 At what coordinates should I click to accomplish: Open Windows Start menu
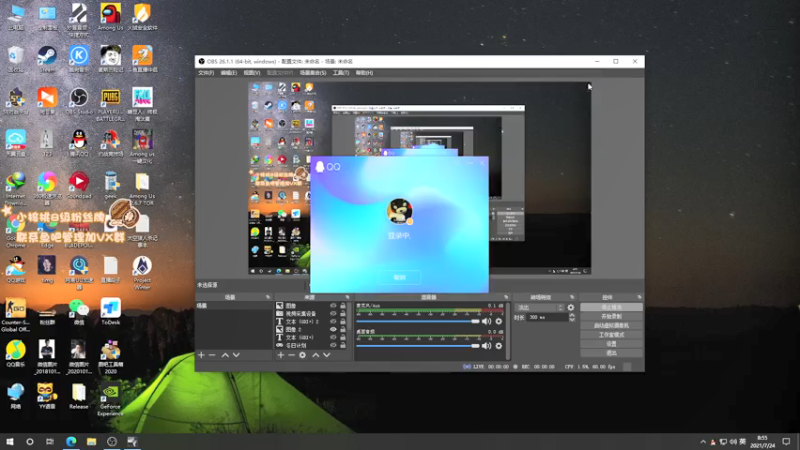point(10,441)
